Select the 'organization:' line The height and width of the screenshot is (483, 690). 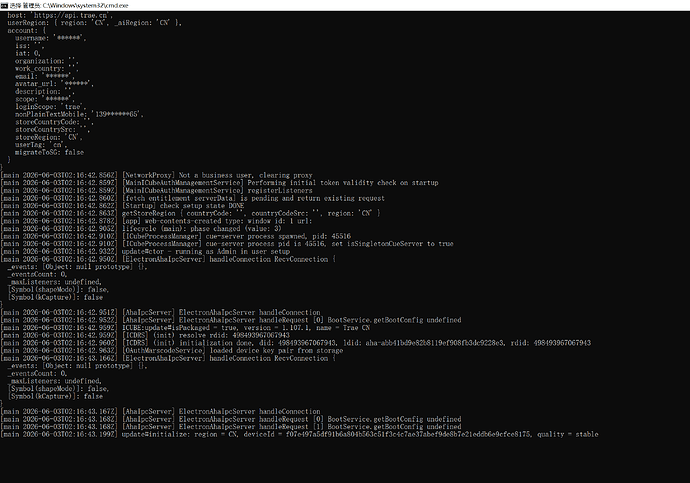pos(47,61)
